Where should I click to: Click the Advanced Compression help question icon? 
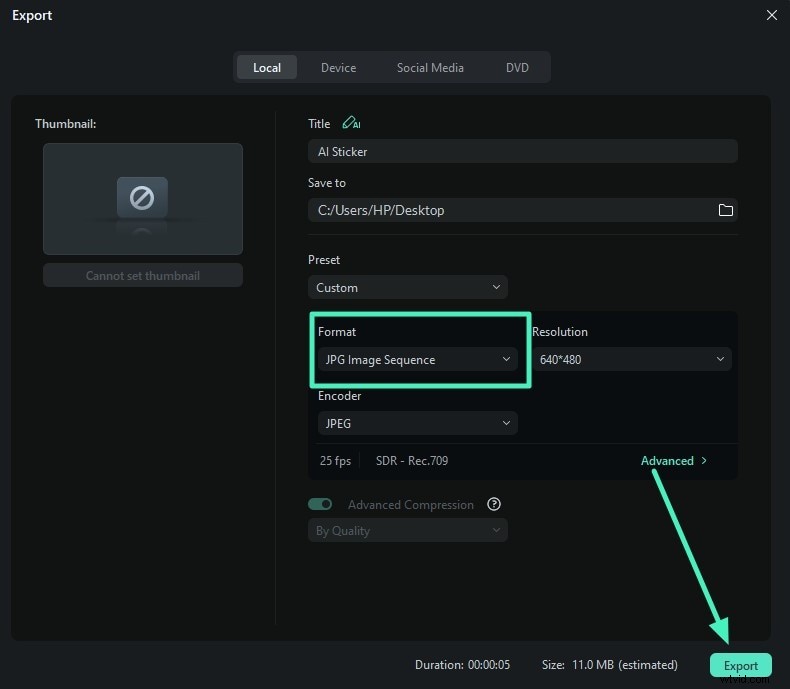click(493, 505)
